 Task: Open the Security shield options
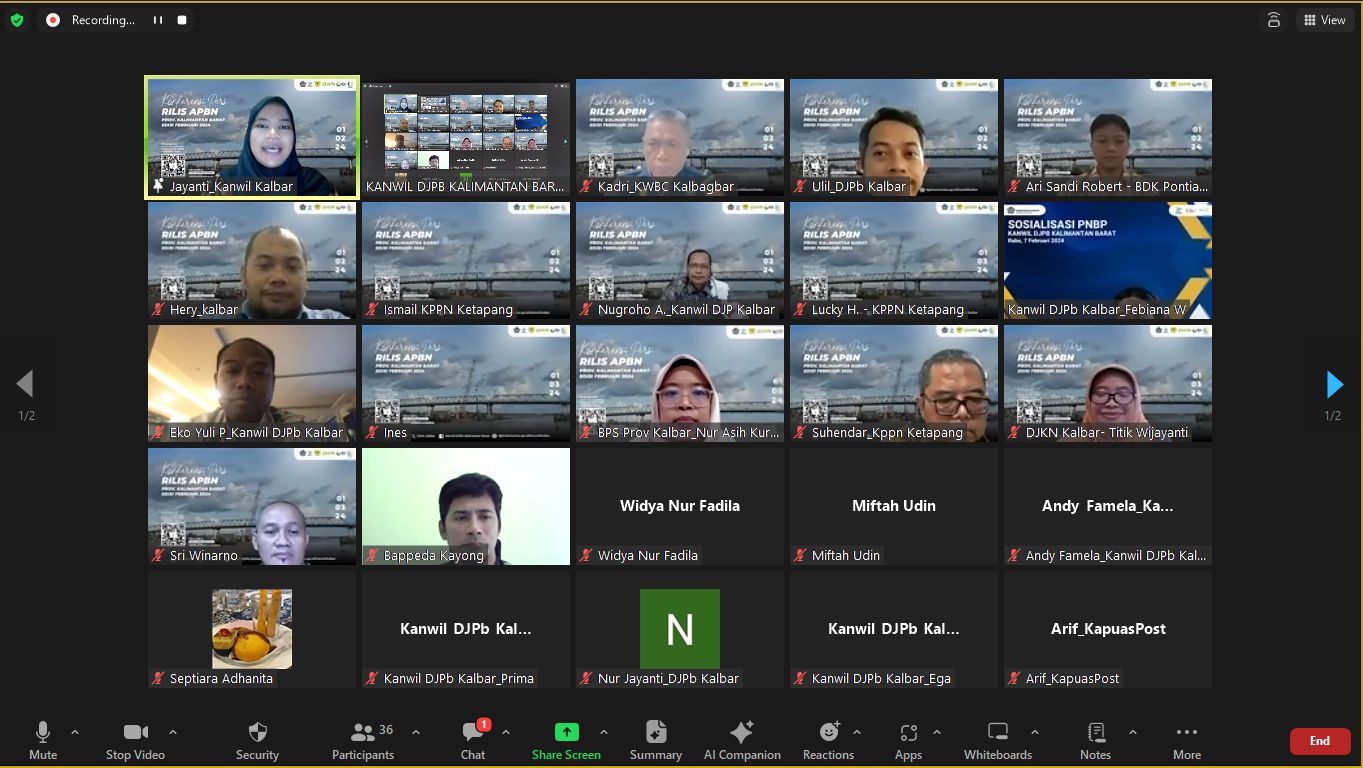pos(257,740)
